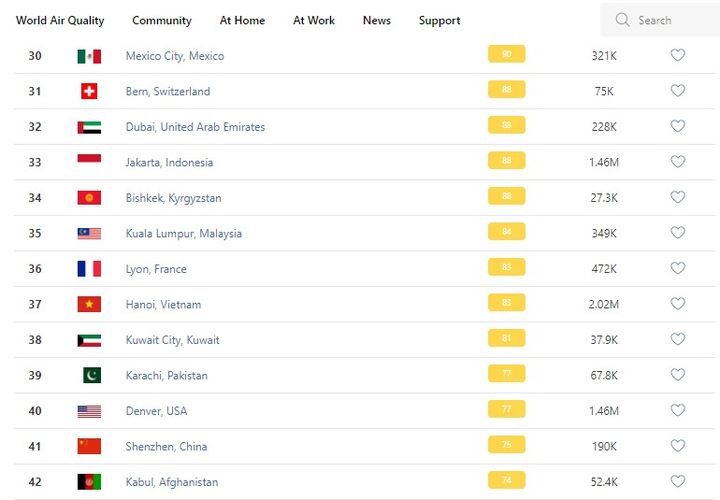Select the Kyrgyzstan flag icon

tap(89, 198)
